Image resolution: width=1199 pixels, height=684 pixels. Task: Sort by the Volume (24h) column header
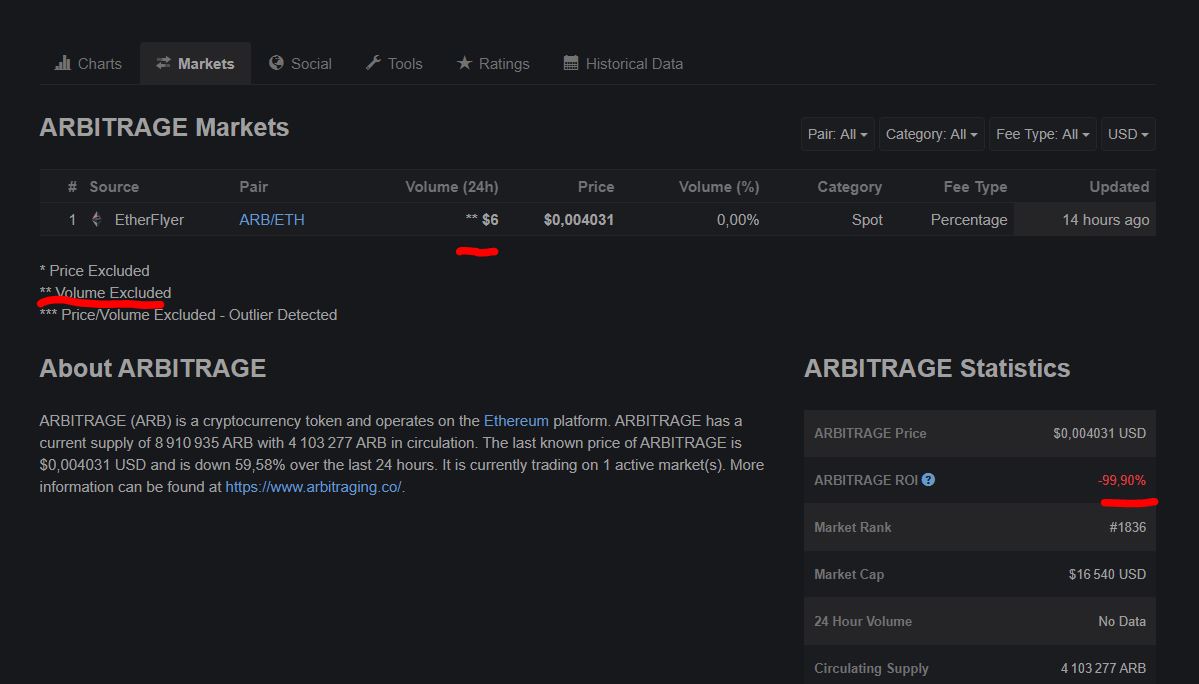click(451, 186)
